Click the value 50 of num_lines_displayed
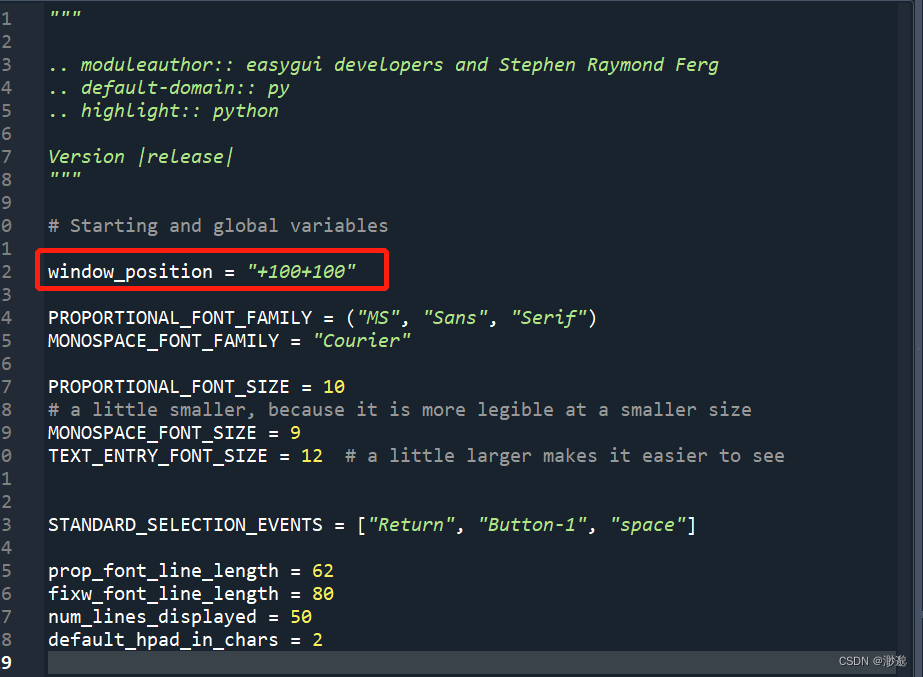The width and height of the screenshot is (923, 677). (x=301, y=617)
